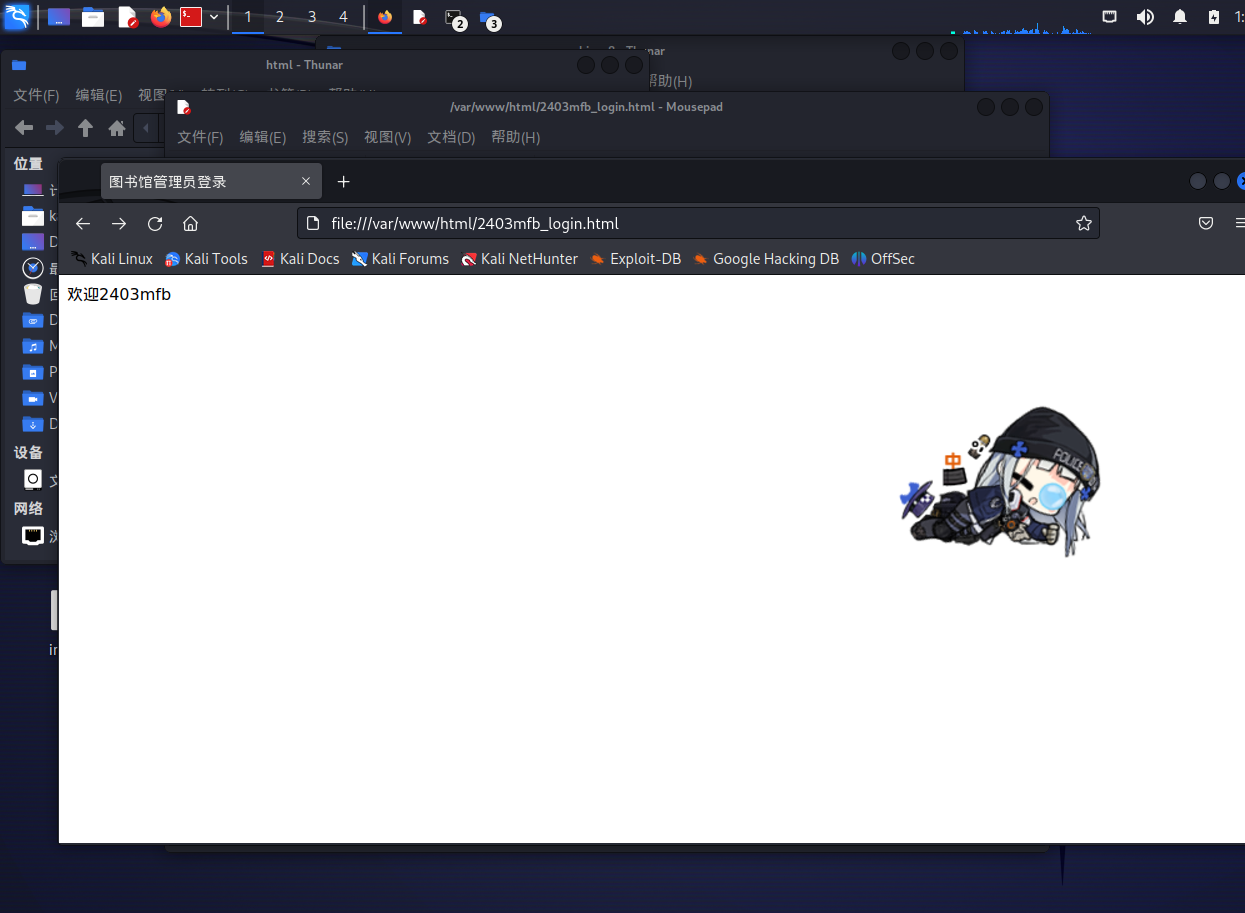Screen dimensions: 1245x913
Task: Launch Firefox from the panel launcher
Action: (161, 17)
